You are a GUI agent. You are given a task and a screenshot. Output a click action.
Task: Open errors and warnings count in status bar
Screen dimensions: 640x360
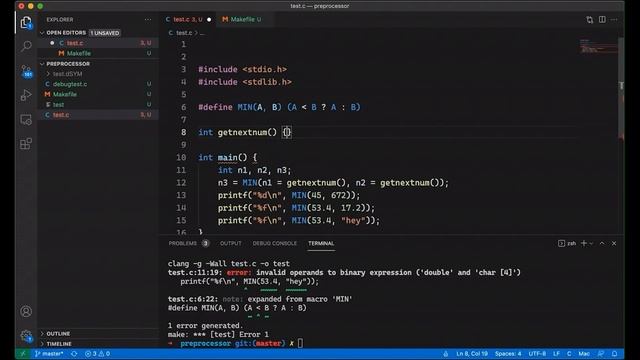click(x=97, y=354)
